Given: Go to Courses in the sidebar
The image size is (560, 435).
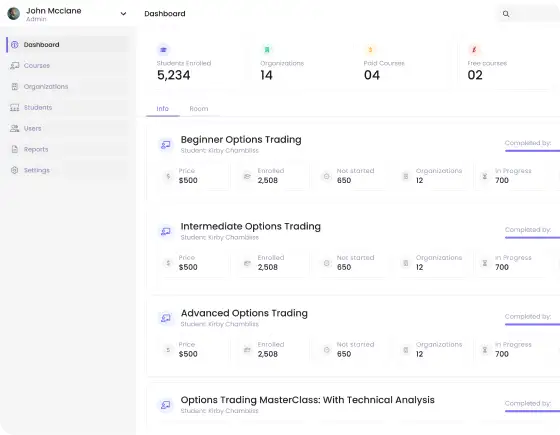Looking at the screenshot, I should (x=68, y=66).
